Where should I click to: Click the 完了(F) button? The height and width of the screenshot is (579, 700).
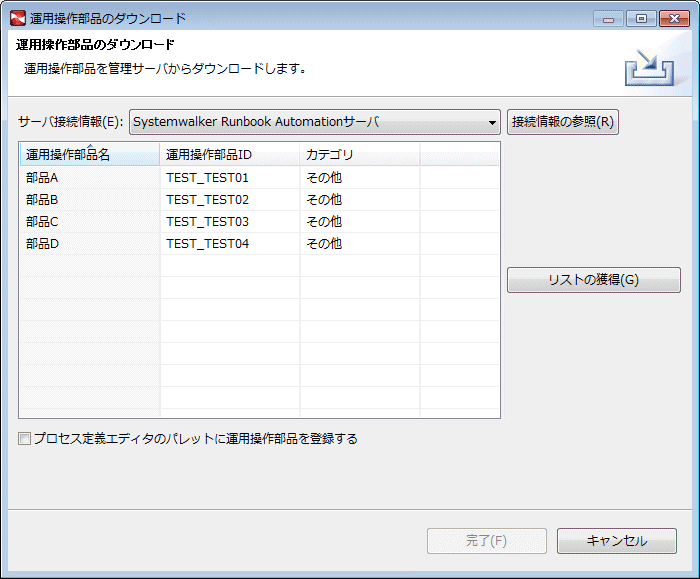tap(487, 541)
